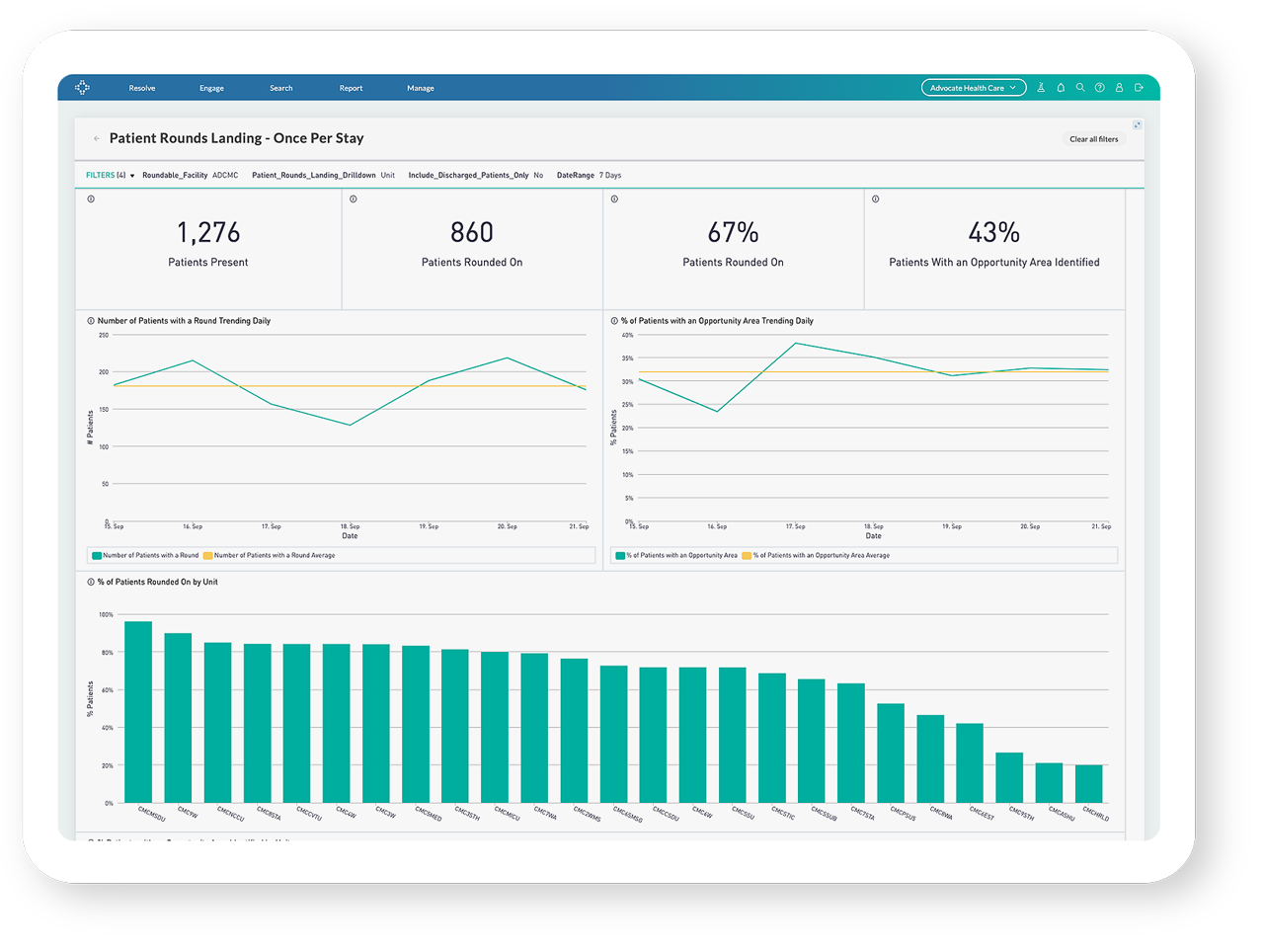Click the back arrow beside the page title
The width and height of the screenshot is (1264, 952).
coord(96,139)
